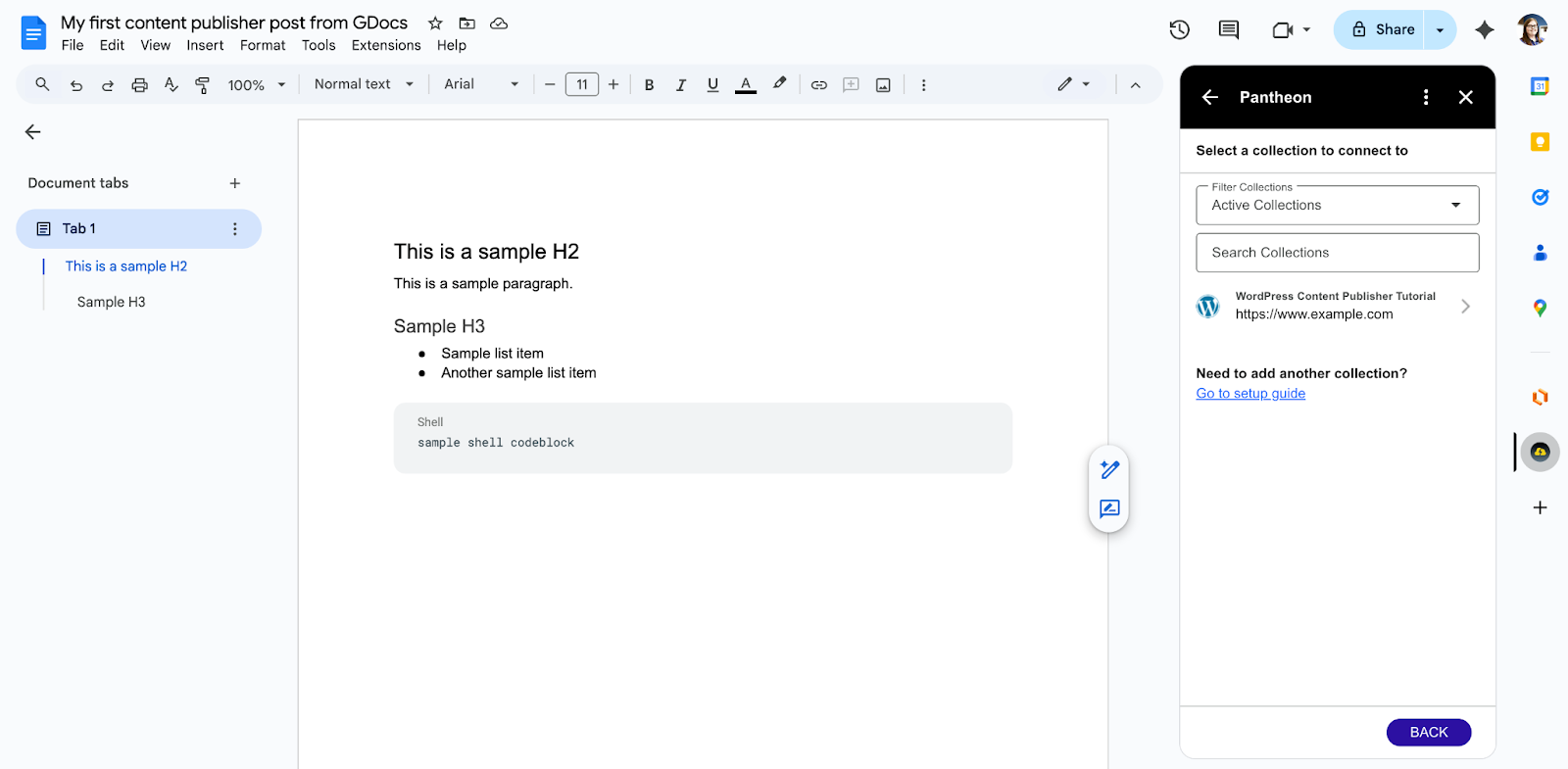Image resolution: width=1568 pixels, height=769 pixels.
Task: Open WordPress Content Publisher Tutorial collection
Action: pyautogui.click(x=1337, y=306)
